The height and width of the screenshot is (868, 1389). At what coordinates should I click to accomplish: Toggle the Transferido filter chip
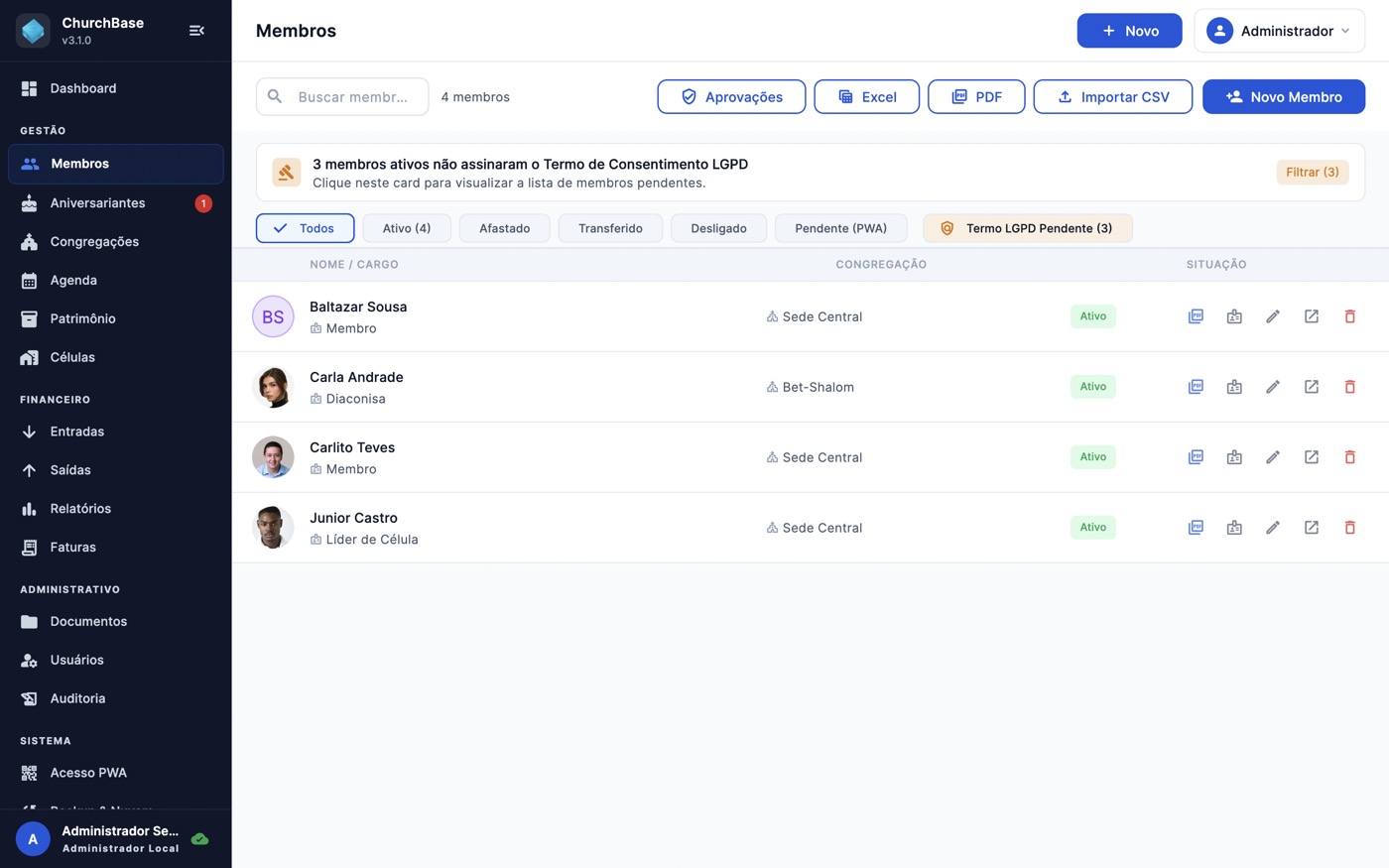coord(610,228)
